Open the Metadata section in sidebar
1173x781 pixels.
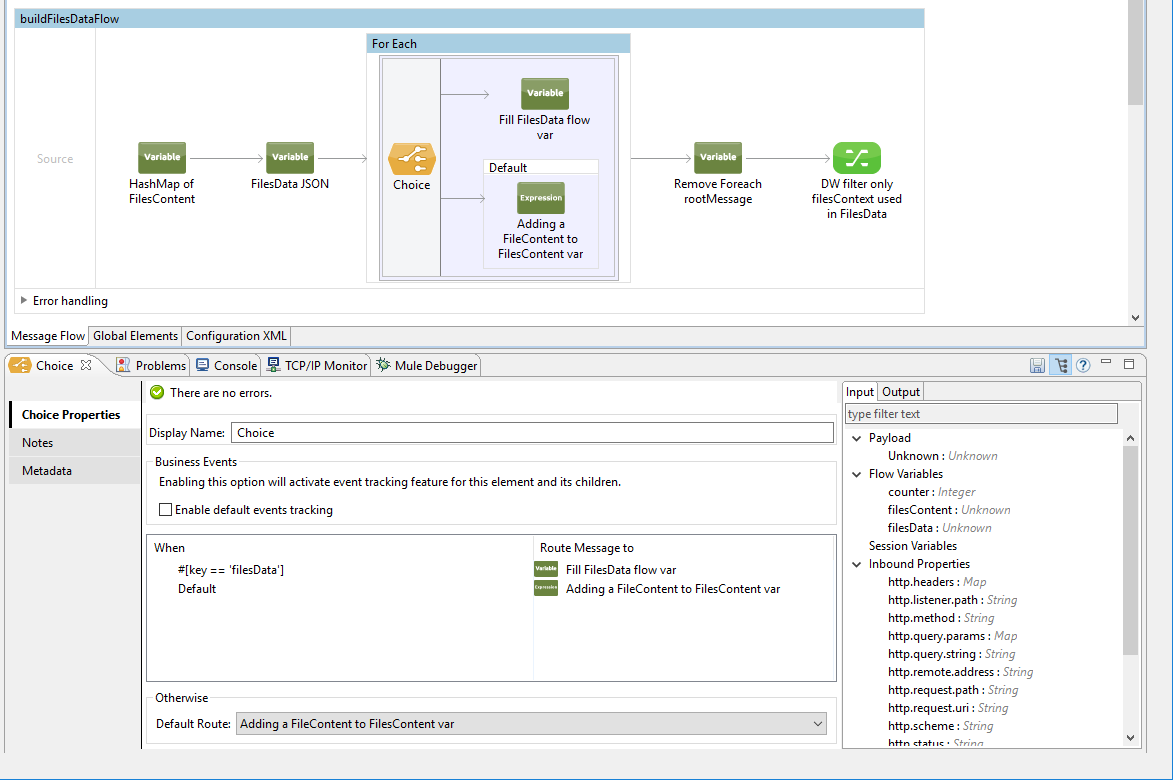(x=47, y=471)
